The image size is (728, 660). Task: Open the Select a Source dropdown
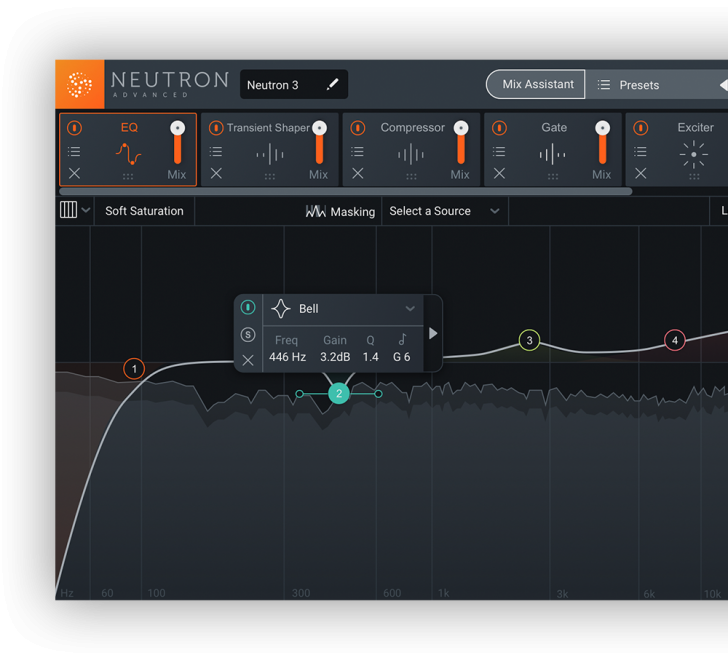[444, 211]
